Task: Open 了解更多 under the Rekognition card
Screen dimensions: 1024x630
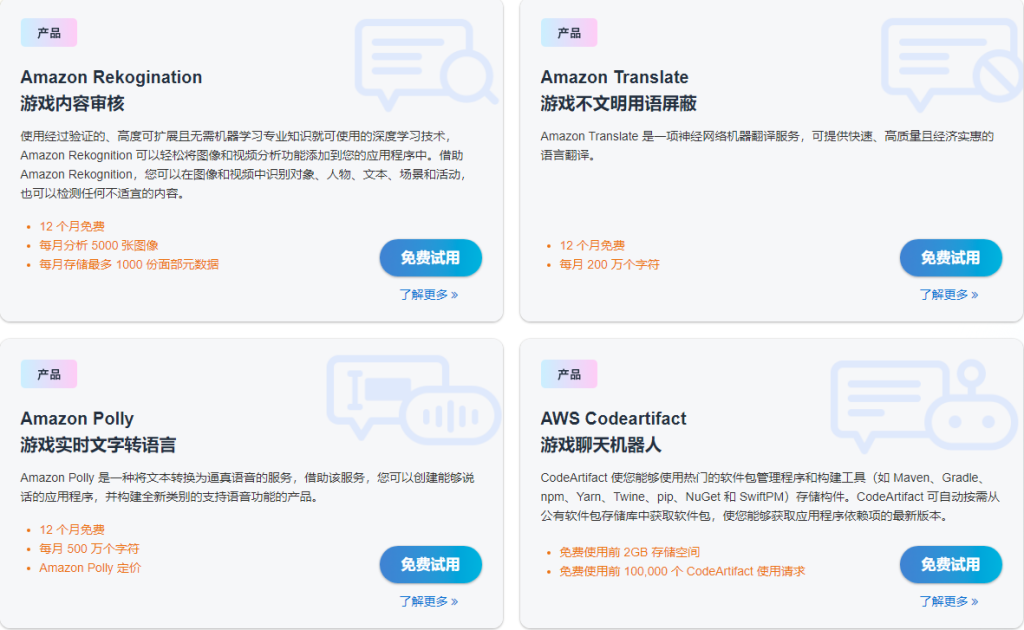Action: point(429,294)
